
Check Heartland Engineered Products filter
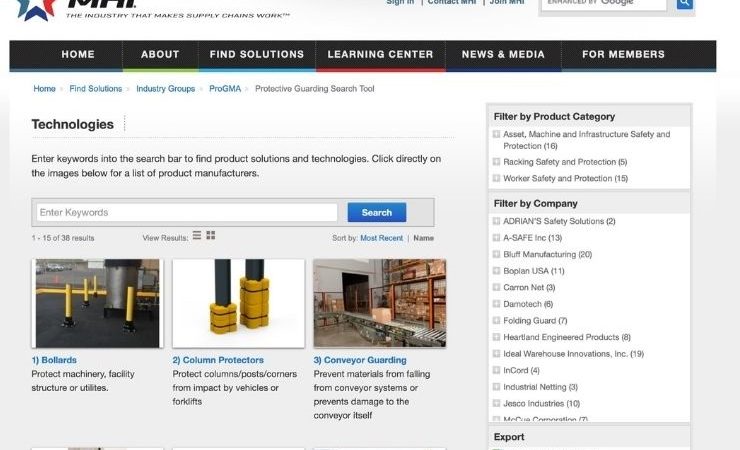point(496,337)
